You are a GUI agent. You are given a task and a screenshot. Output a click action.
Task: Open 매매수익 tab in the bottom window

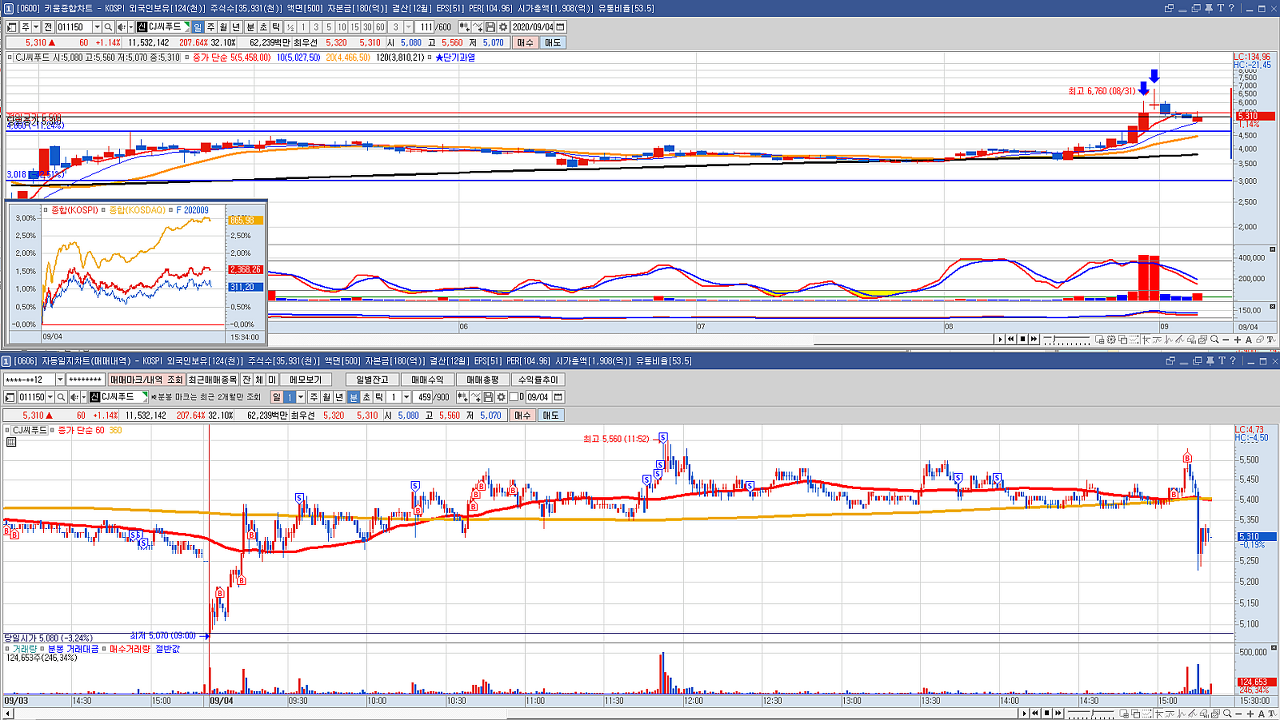426,380
